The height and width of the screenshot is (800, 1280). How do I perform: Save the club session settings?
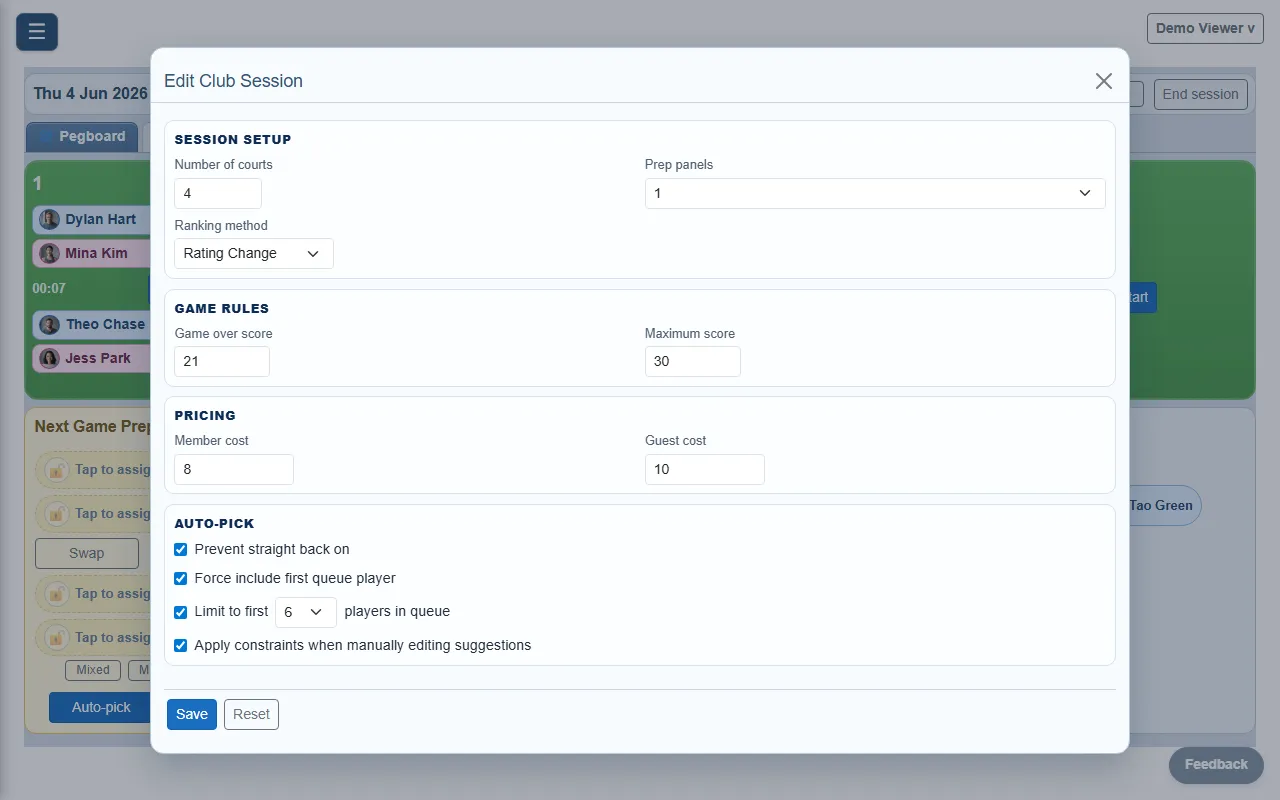pos(192,714)
